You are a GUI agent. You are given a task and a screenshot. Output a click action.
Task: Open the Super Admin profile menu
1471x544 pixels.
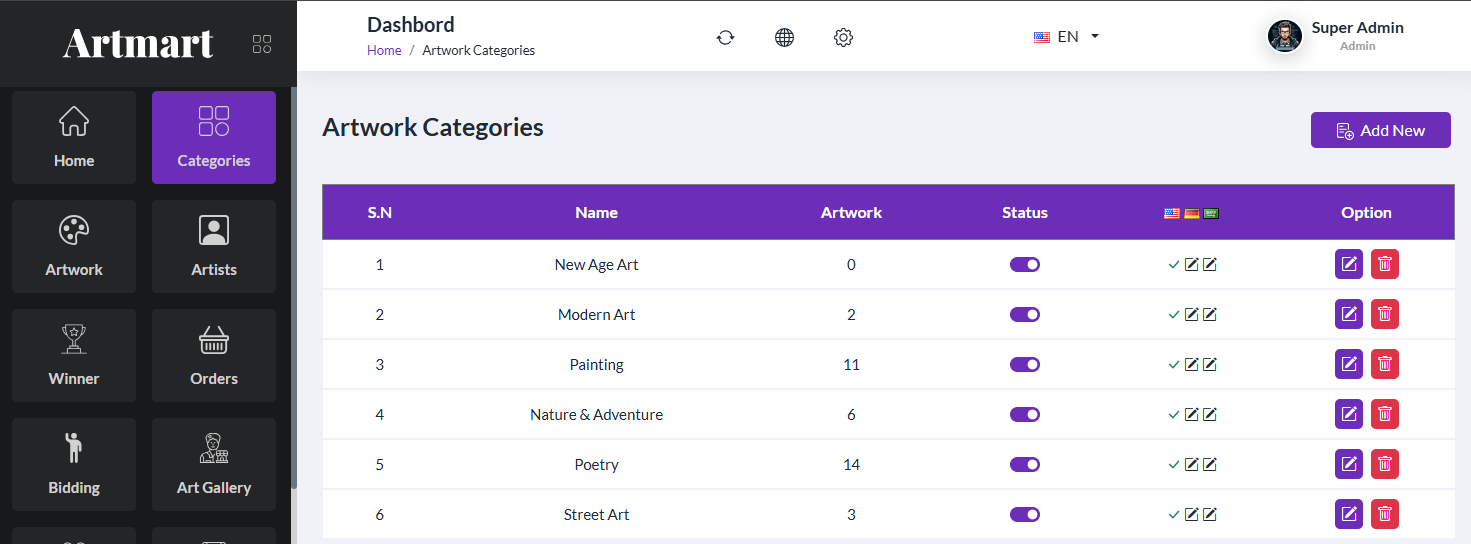tap(1336, 36)
